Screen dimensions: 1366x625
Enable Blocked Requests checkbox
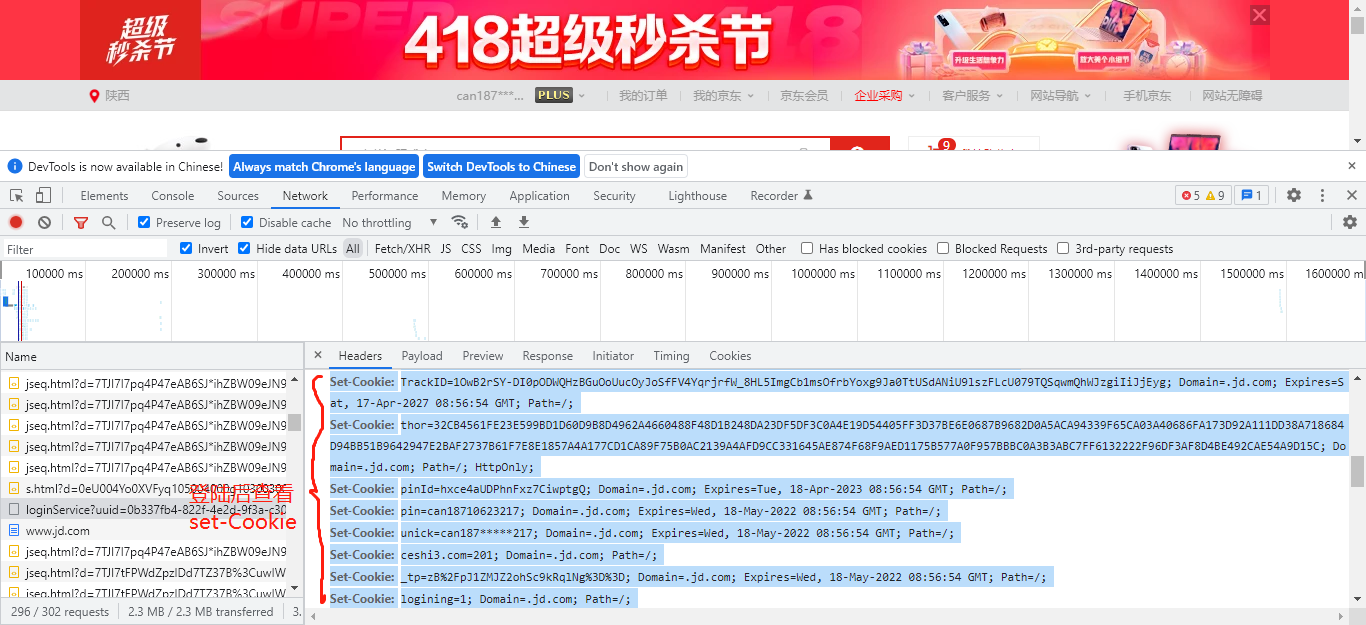point(943,248)
